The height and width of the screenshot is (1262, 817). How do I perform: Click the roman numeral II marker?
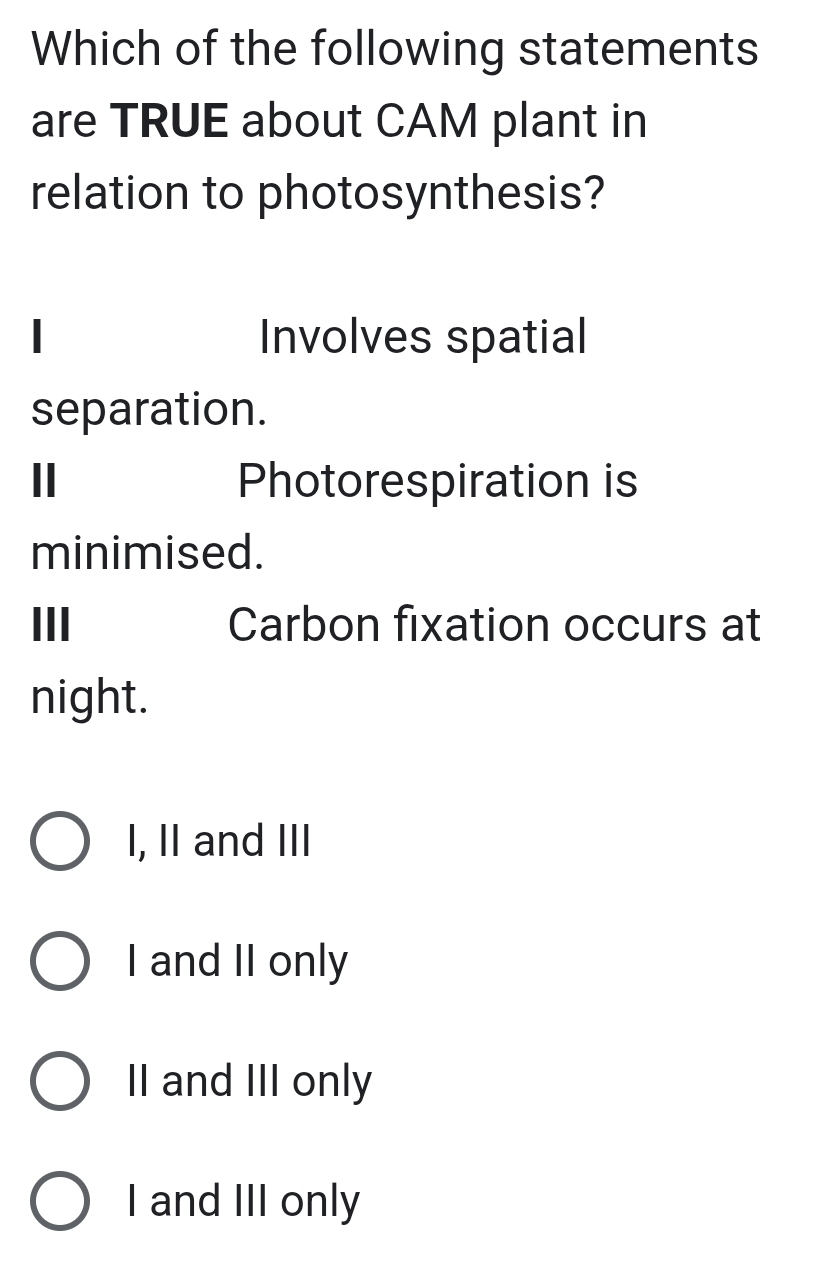tap(40, 481)
